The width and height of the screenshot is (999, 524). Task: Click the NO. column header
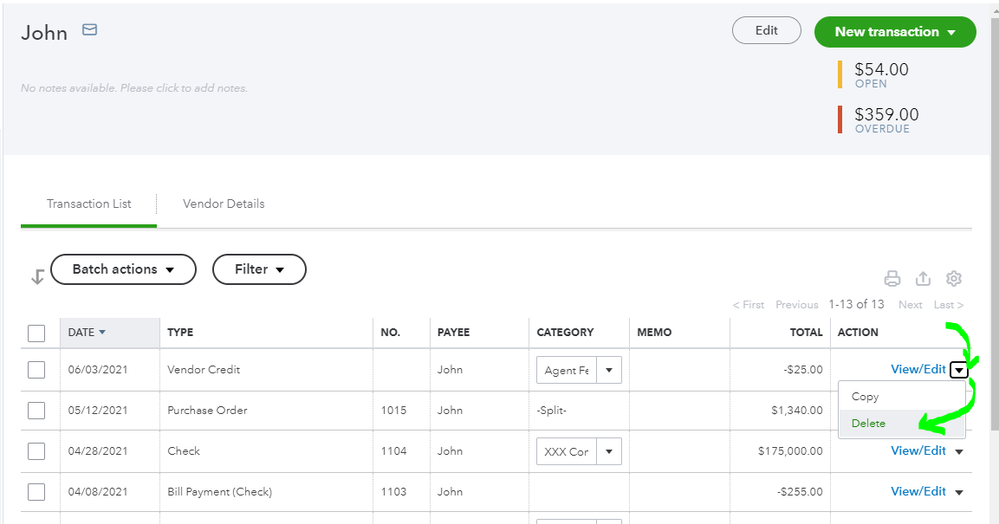coord(391,332)
